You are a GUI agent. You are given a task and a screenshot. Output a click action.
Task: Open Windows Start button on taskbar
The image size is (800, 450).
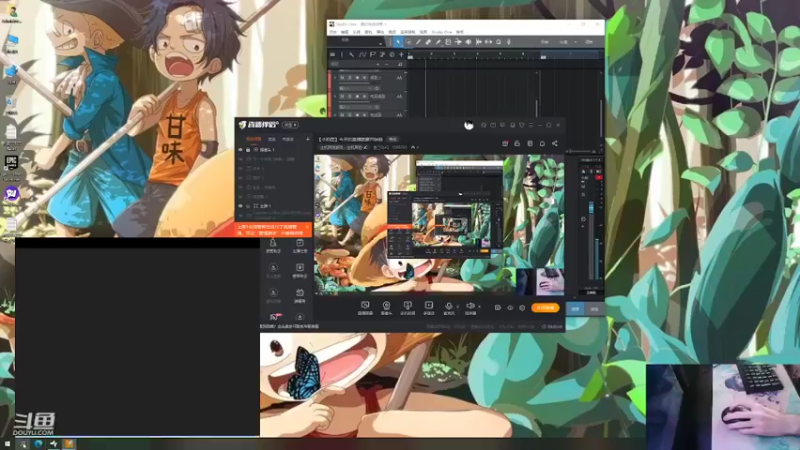point(7,444)
